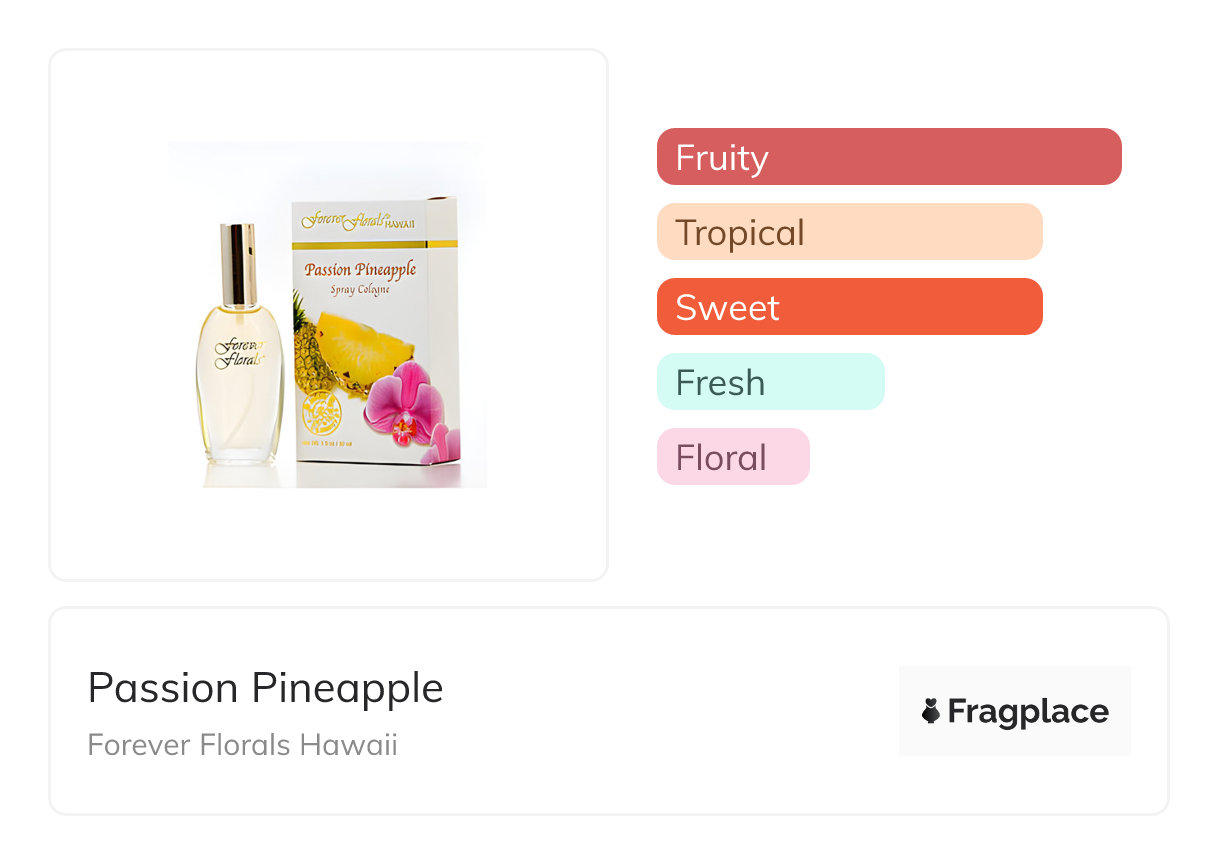Click the Fragplace wordmark text
This screenshot has height=864, width=1218.
click(x=1028, y=711)
